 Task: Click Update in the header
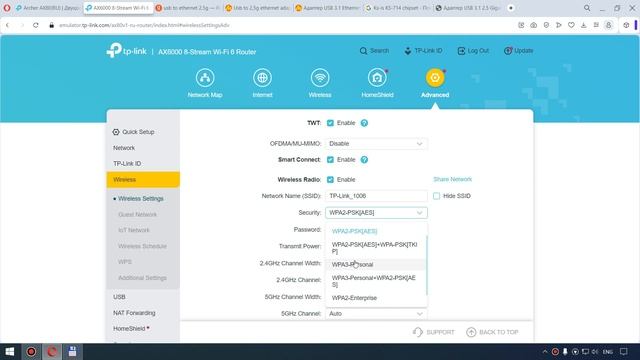coord(518,51)
